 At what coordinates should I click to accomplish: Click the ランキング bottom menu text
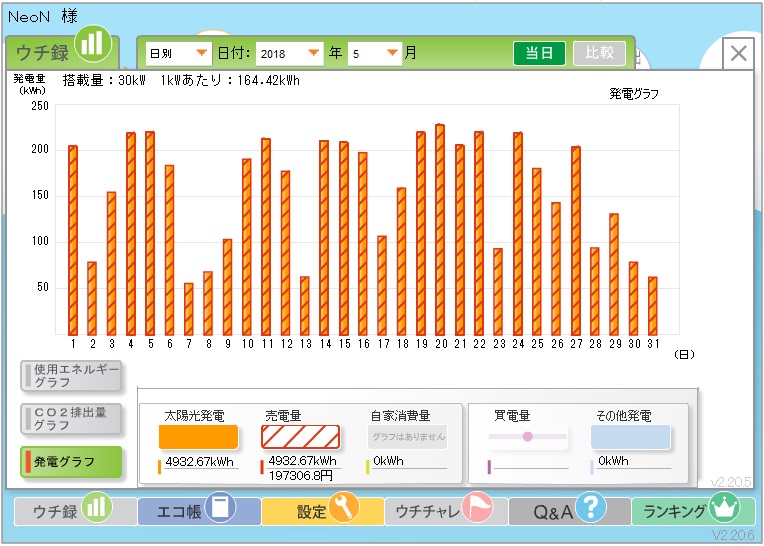click(x=674, y=511)
